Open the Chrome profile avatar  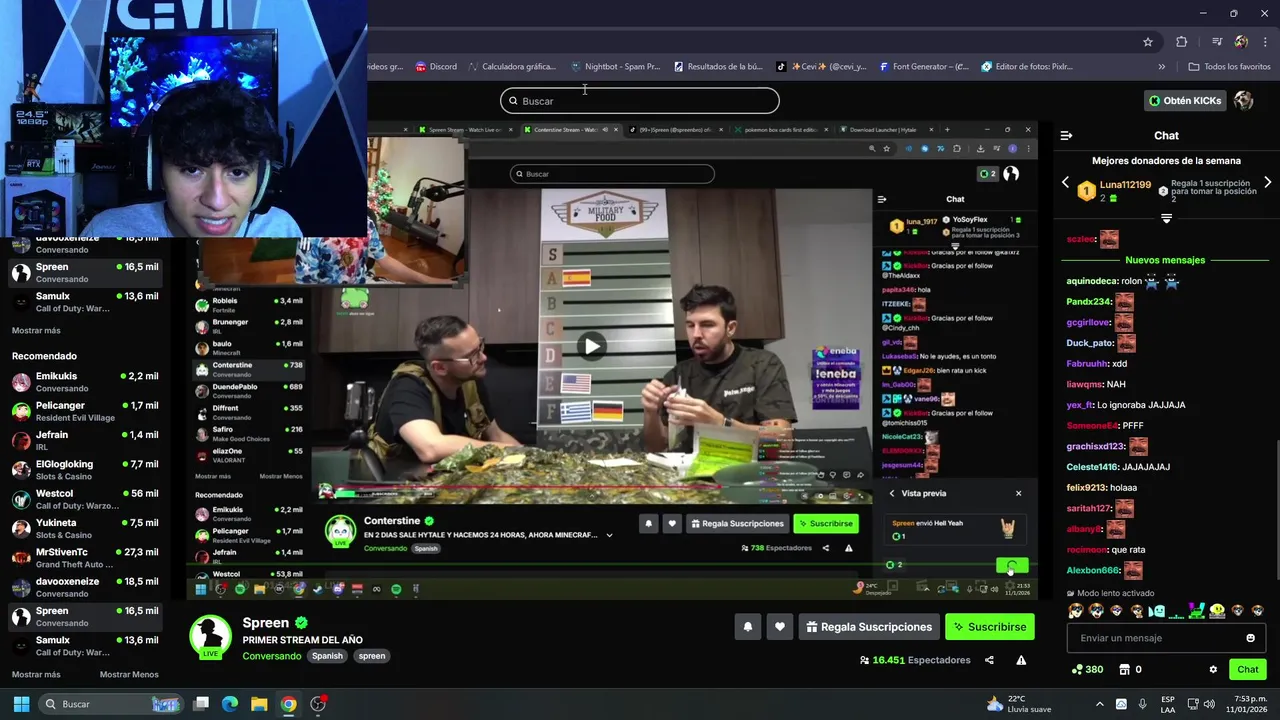point(1241,42)
